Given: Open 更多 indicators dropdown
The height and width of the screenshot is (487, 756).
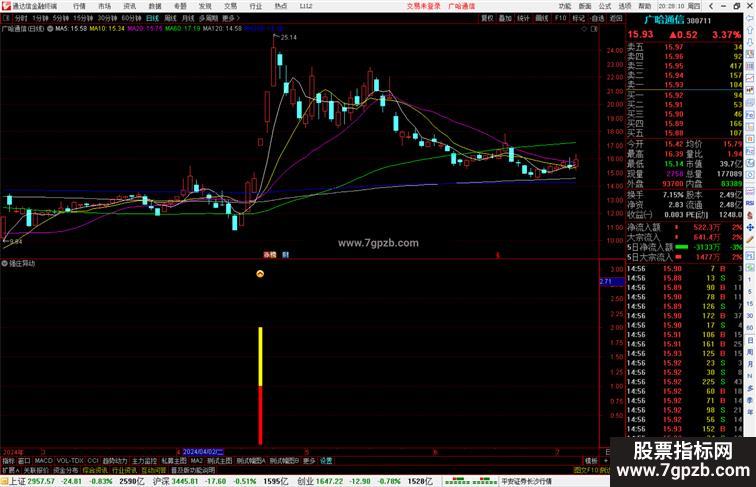Looking at the screenshot, I should pos(309,461).
